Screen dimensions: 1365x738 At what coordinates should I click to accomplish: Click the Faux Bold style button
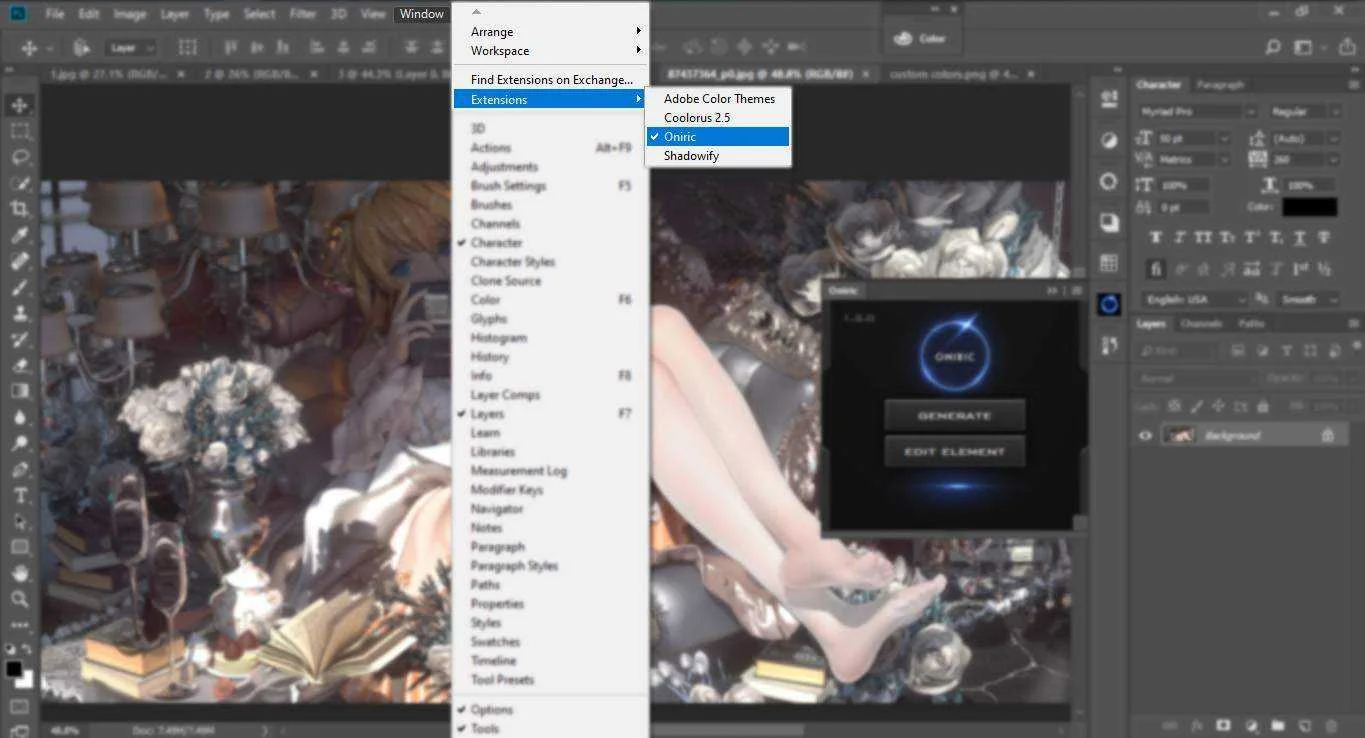point(1156,237)
